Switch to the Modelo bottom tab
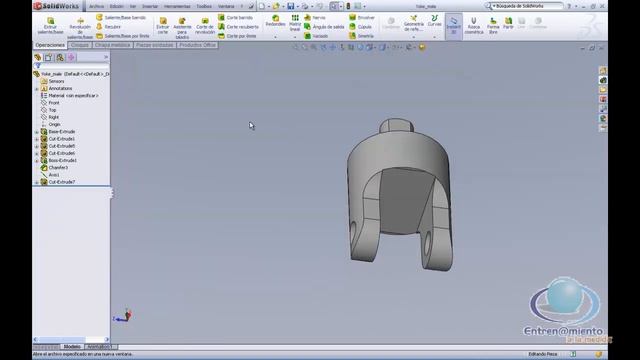This screenshot has height=360, width=640. 72,347
